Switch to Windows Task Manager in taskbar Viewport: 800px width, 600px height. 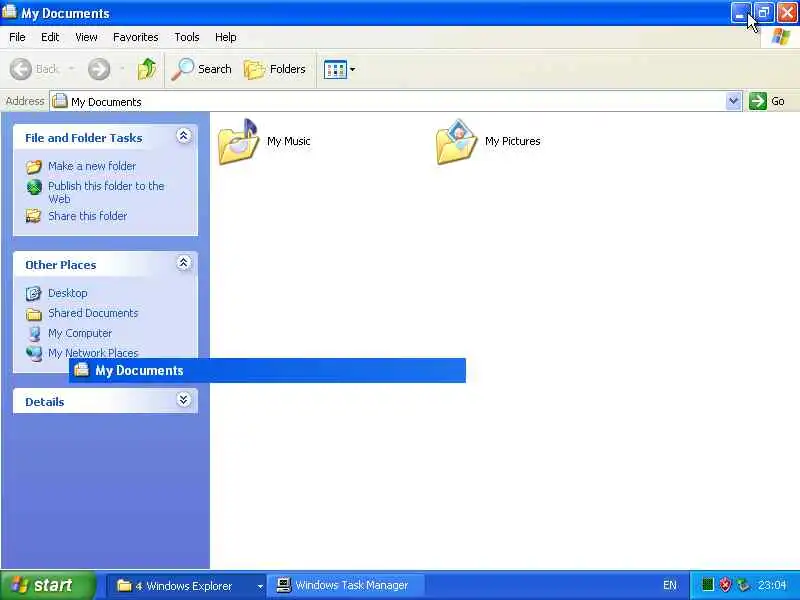click(347, 586)
